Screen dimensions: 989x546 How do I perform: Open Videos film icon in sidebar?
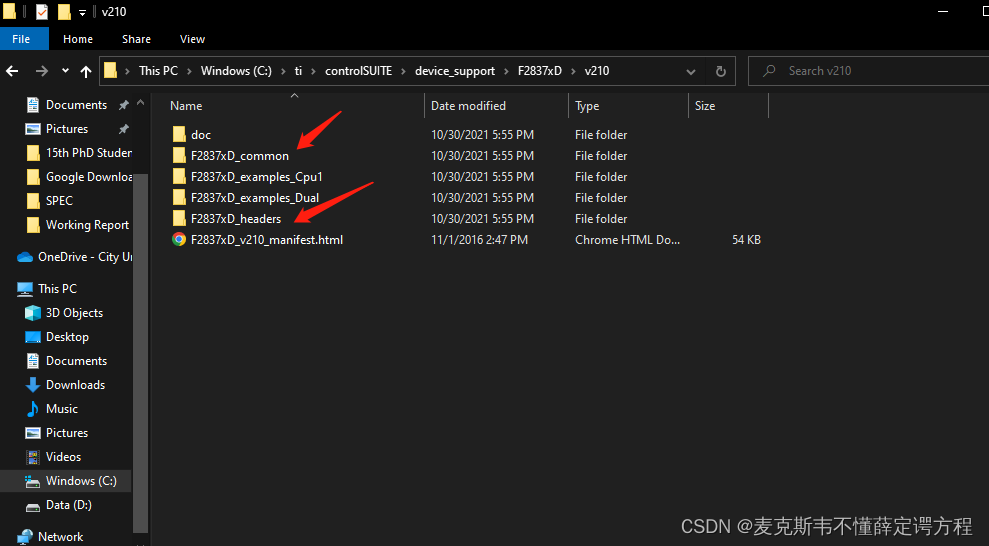pos(33,456)
